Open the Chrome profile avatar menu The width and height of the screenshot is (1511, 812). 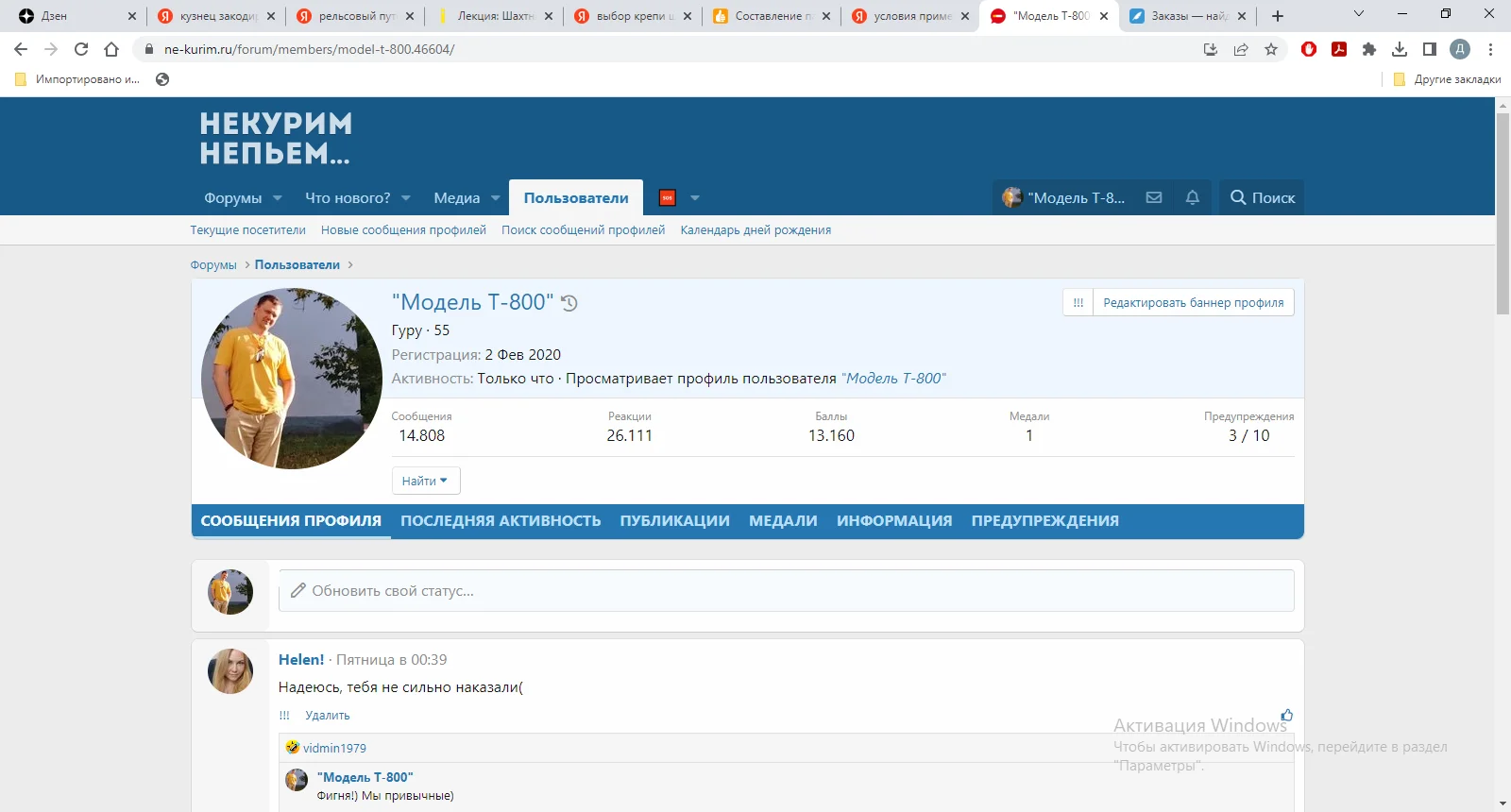(x=1460, y=49)
